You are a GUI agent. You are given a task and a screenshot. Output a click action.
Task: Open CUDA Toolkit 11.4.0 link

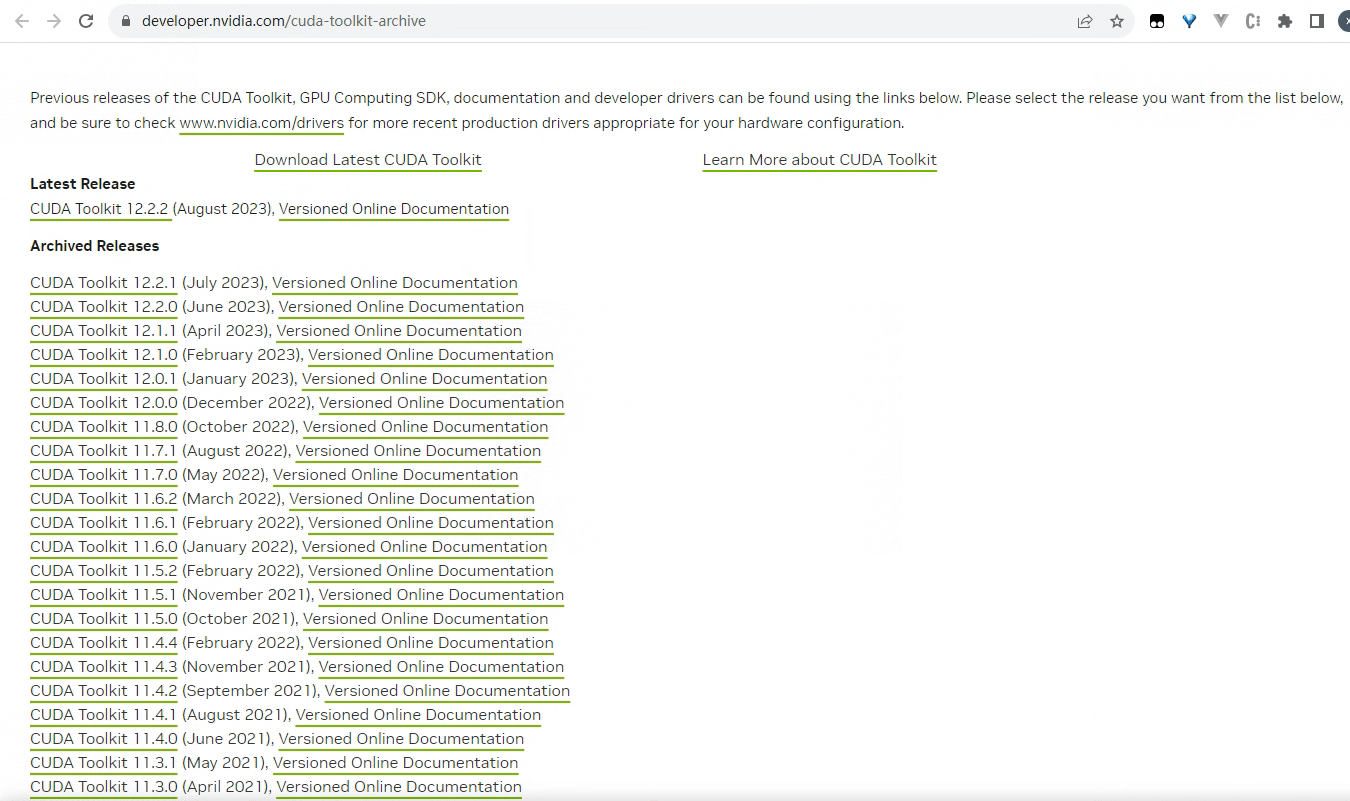[104, 739]
